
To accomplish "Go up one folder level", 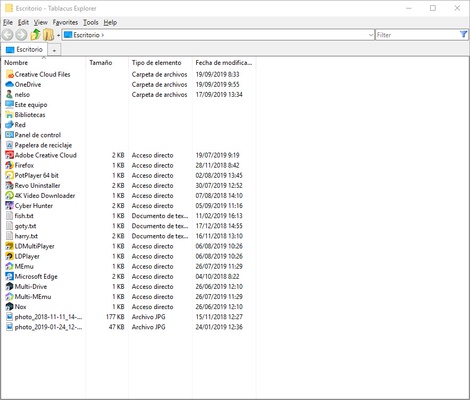I will coord(35,35).
